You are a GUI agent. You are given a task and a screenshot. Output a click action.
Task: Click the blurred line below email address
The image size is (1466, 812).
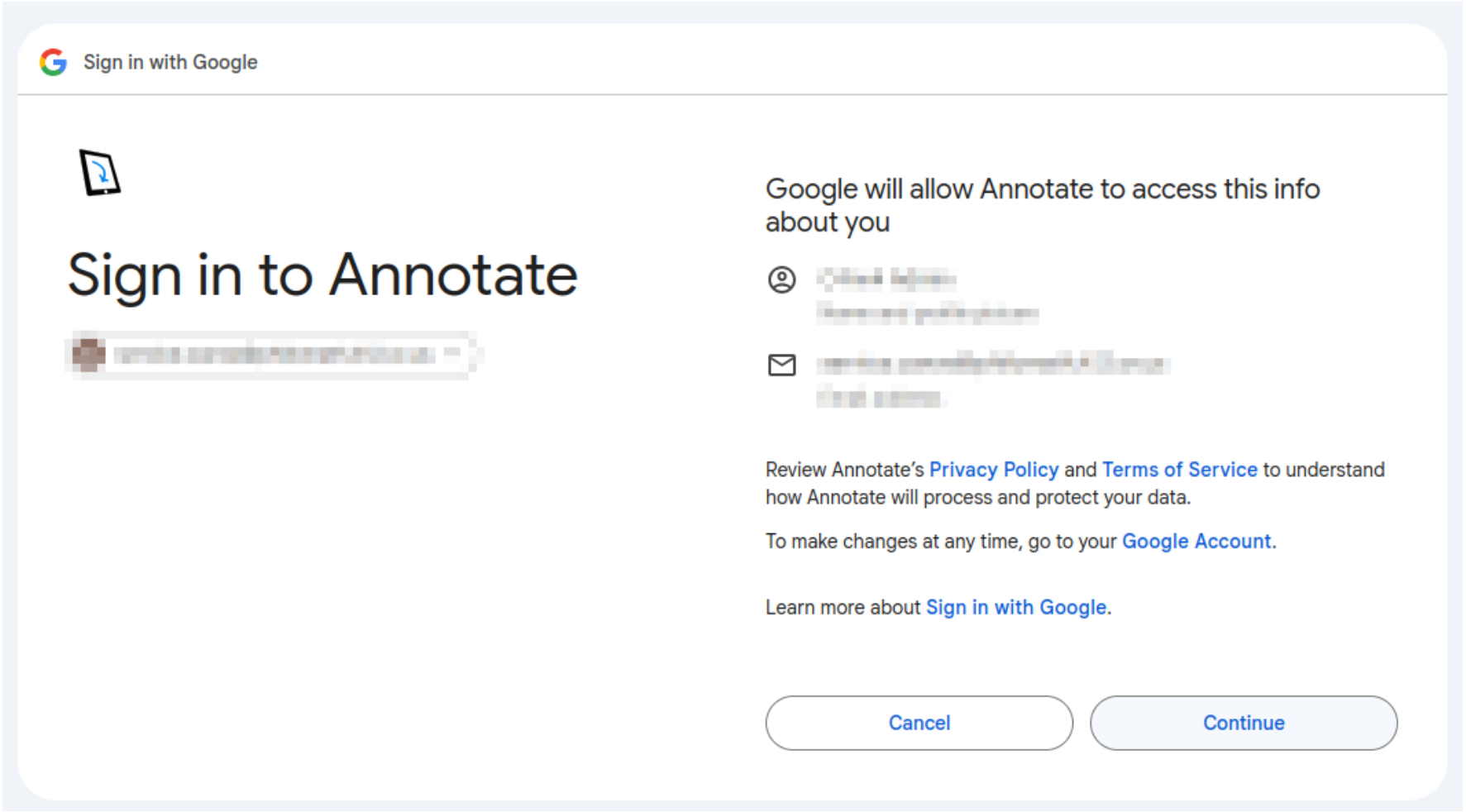coord(880,399)
